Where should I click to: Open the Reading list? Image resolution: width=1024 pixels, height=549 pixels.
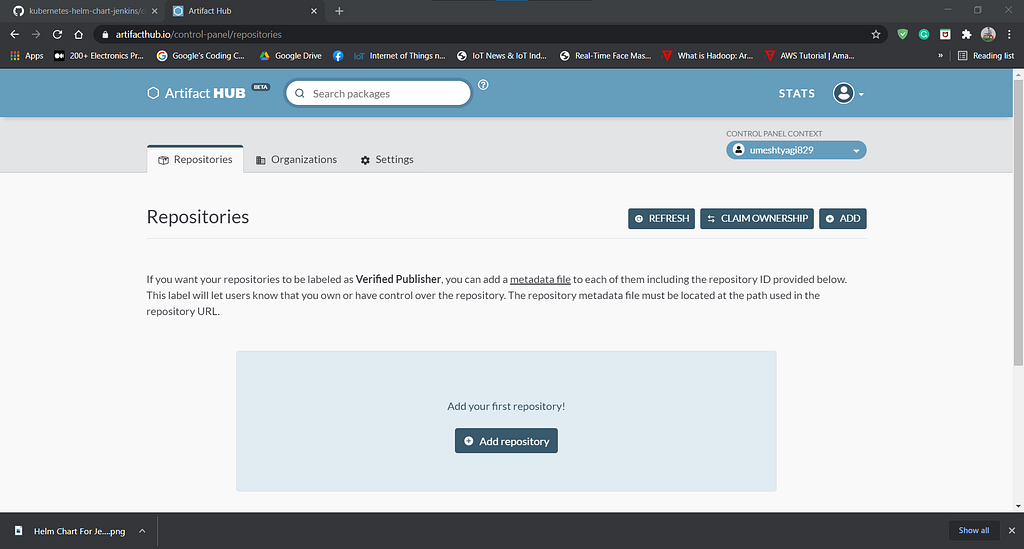(985, 56)
